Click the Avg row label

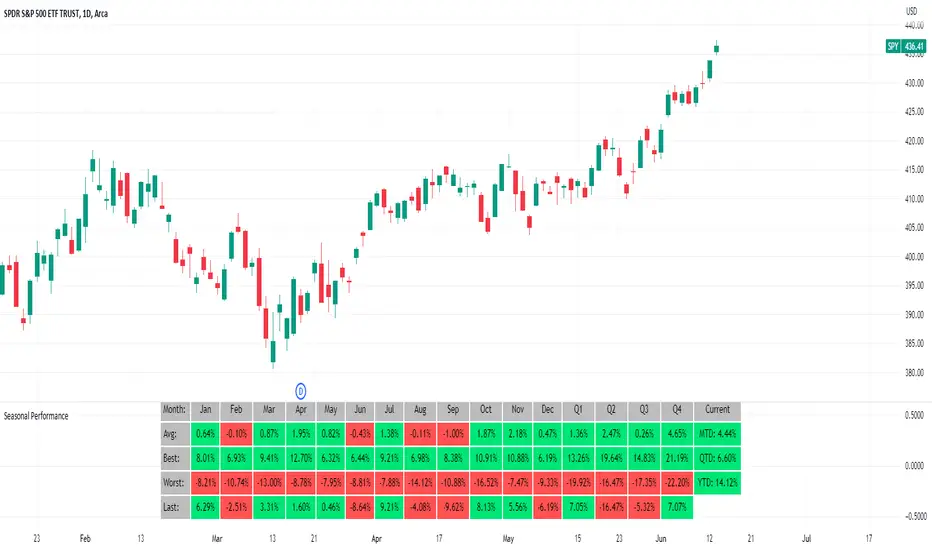tap(174, 433)
